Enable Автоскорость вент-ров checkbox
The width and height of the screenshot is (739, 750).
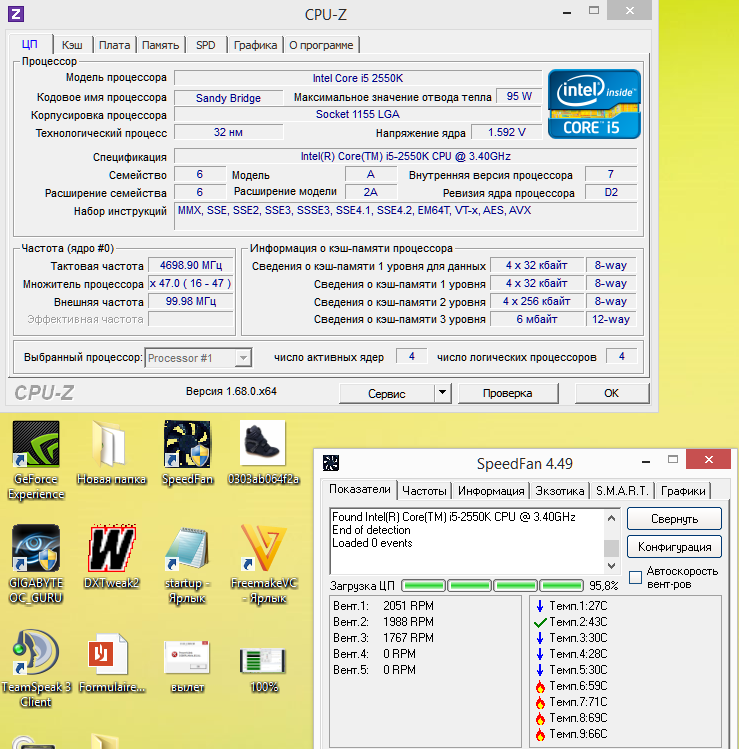(x=634, y=579)
